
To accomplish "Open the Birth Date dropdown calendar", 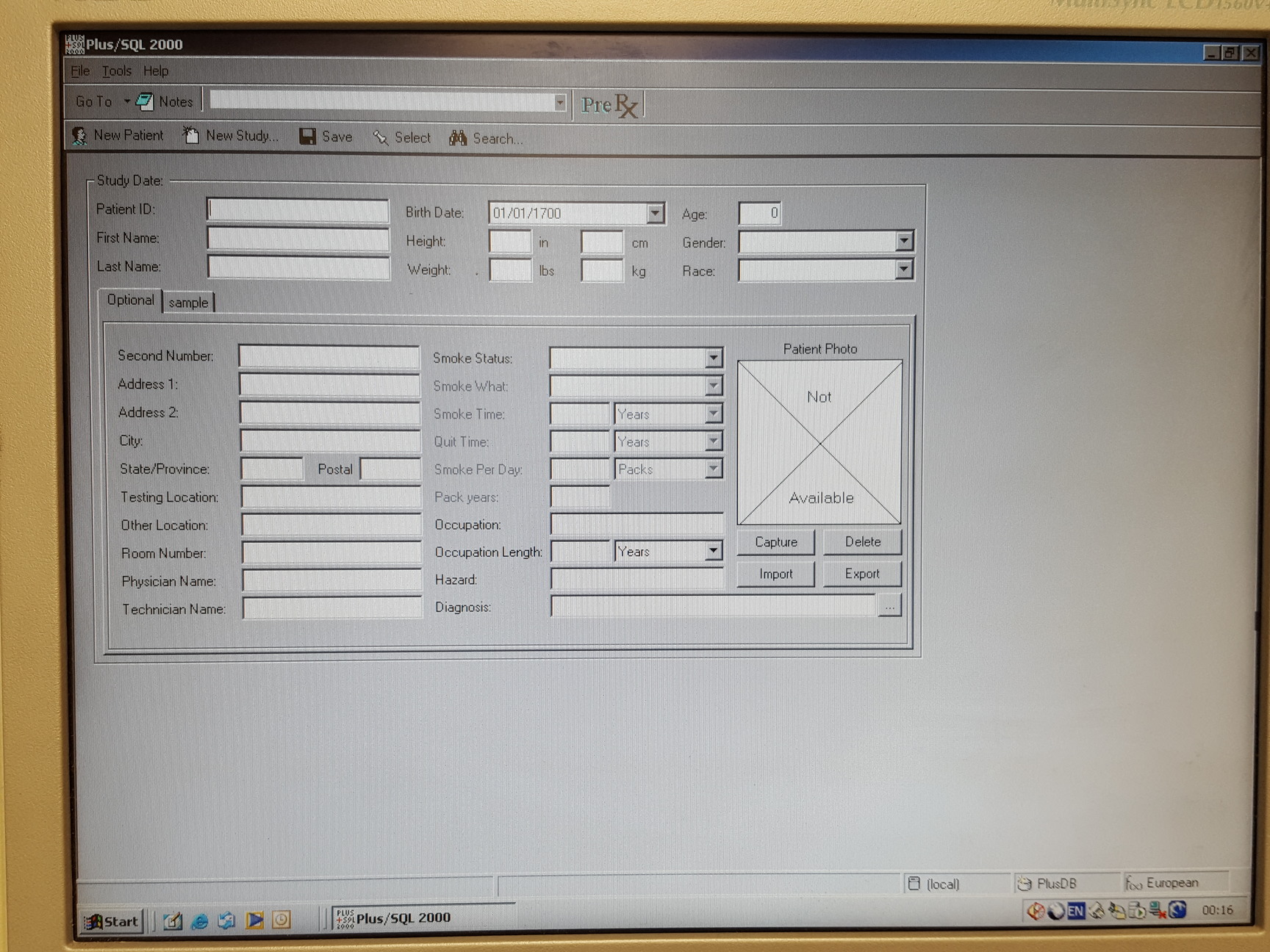I will (x=654, y=214).
